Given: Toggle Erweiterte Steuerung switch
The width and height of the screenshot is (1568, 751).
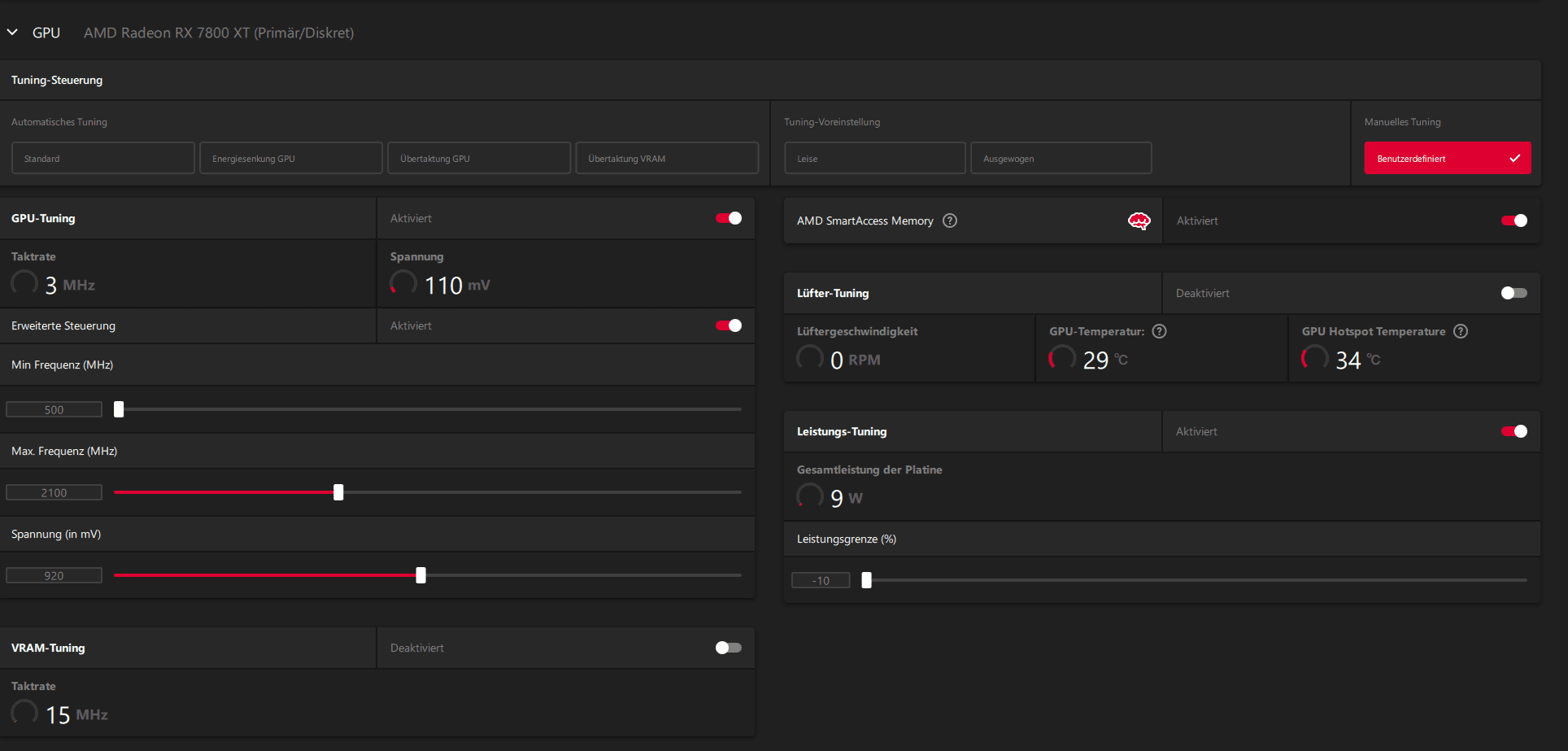Looking at the screenshot, I should [x=729, y=325].
